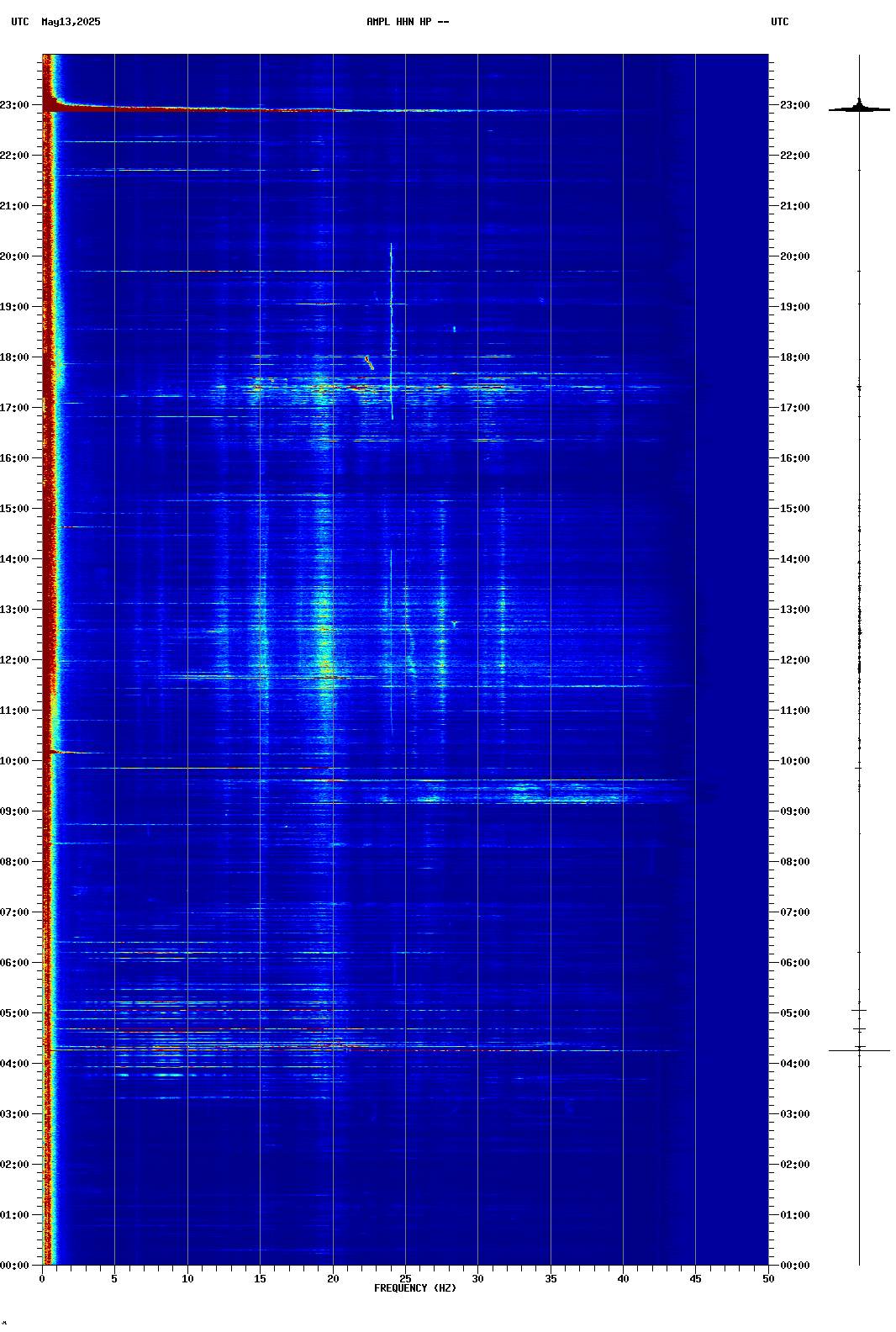Image resolution: width=896 pixels, height=1332 pixels.
Task: Click the seismogram spike just after 04:00
Action: pos(859,1050)
